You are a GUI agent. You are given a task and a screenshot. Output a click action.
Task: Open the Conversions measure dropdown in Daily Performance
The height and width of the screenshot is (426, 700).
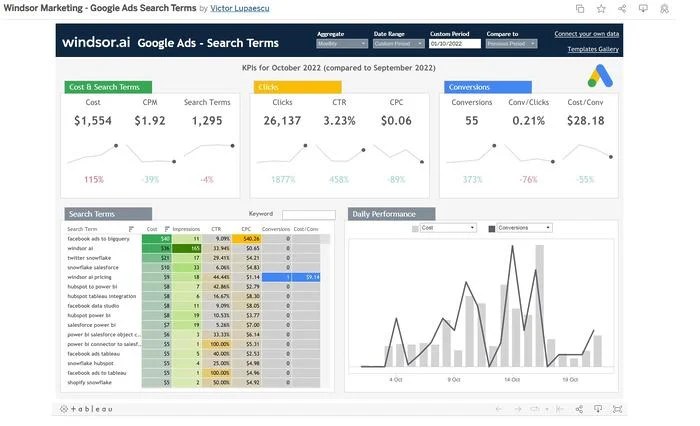coord(525,228)
